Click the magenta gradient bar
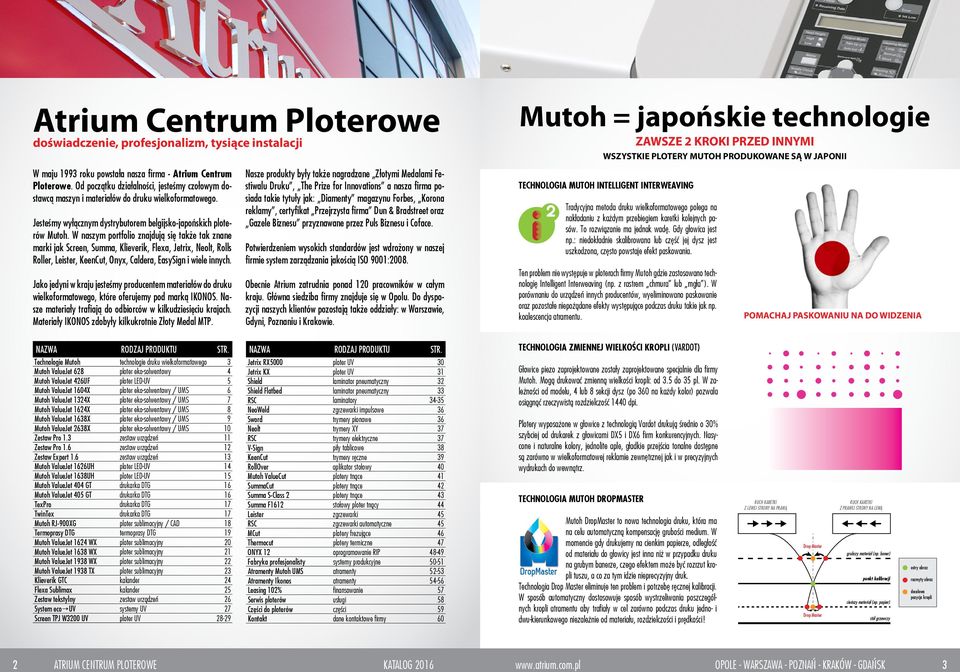Screen dimensions: 960x672 (834, 438)
